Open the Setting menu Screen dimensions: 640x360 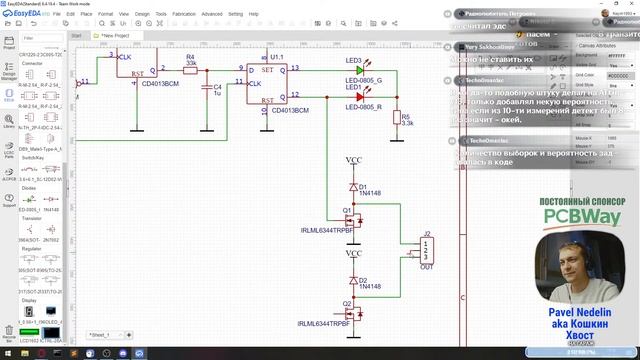point(235,14)
